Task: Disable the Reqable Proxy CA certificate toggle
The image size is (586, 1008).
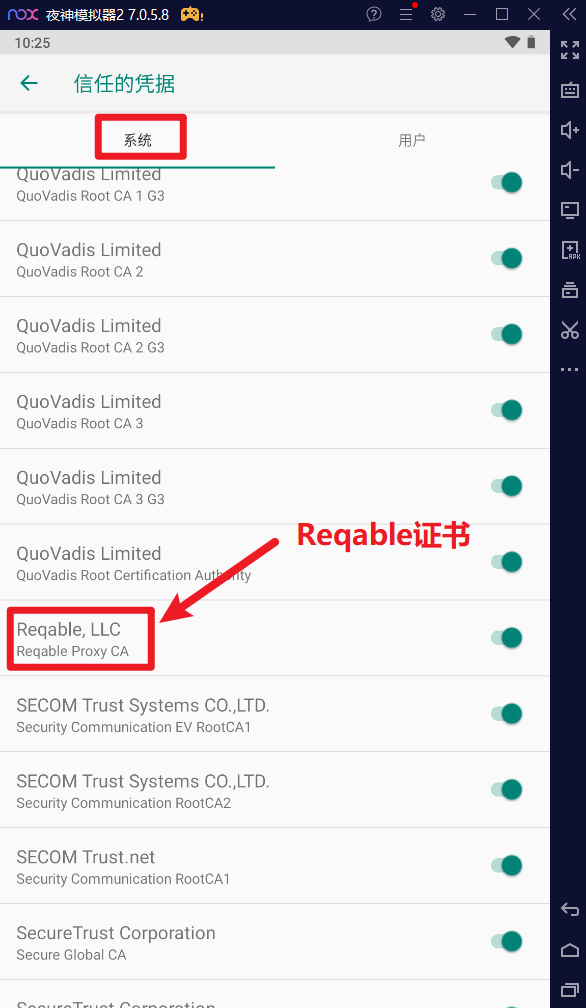Action: [x=507, y=638]
